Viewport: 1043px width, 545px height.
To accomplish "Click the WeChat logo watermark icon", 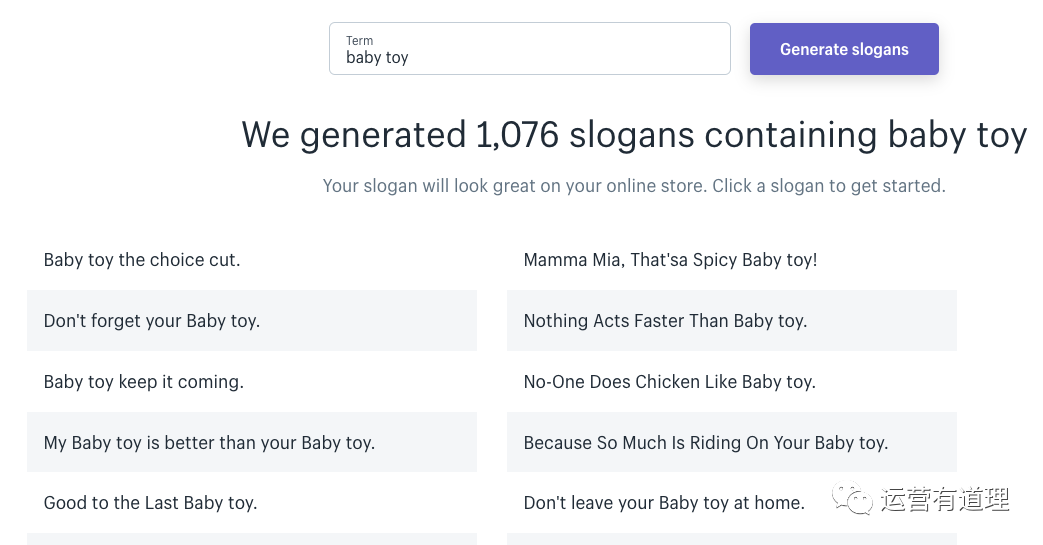I will 852,498.
